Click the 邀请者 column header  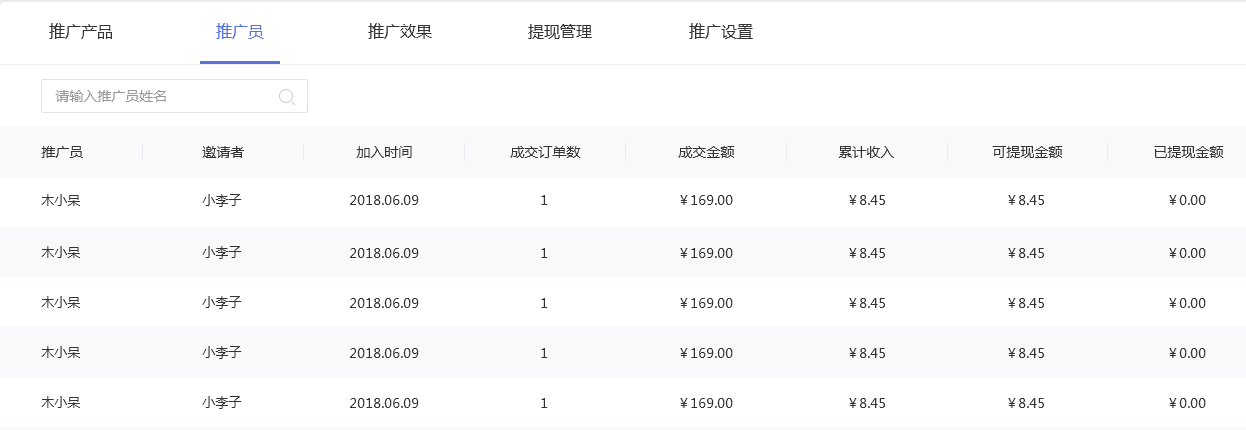(223, 153)
